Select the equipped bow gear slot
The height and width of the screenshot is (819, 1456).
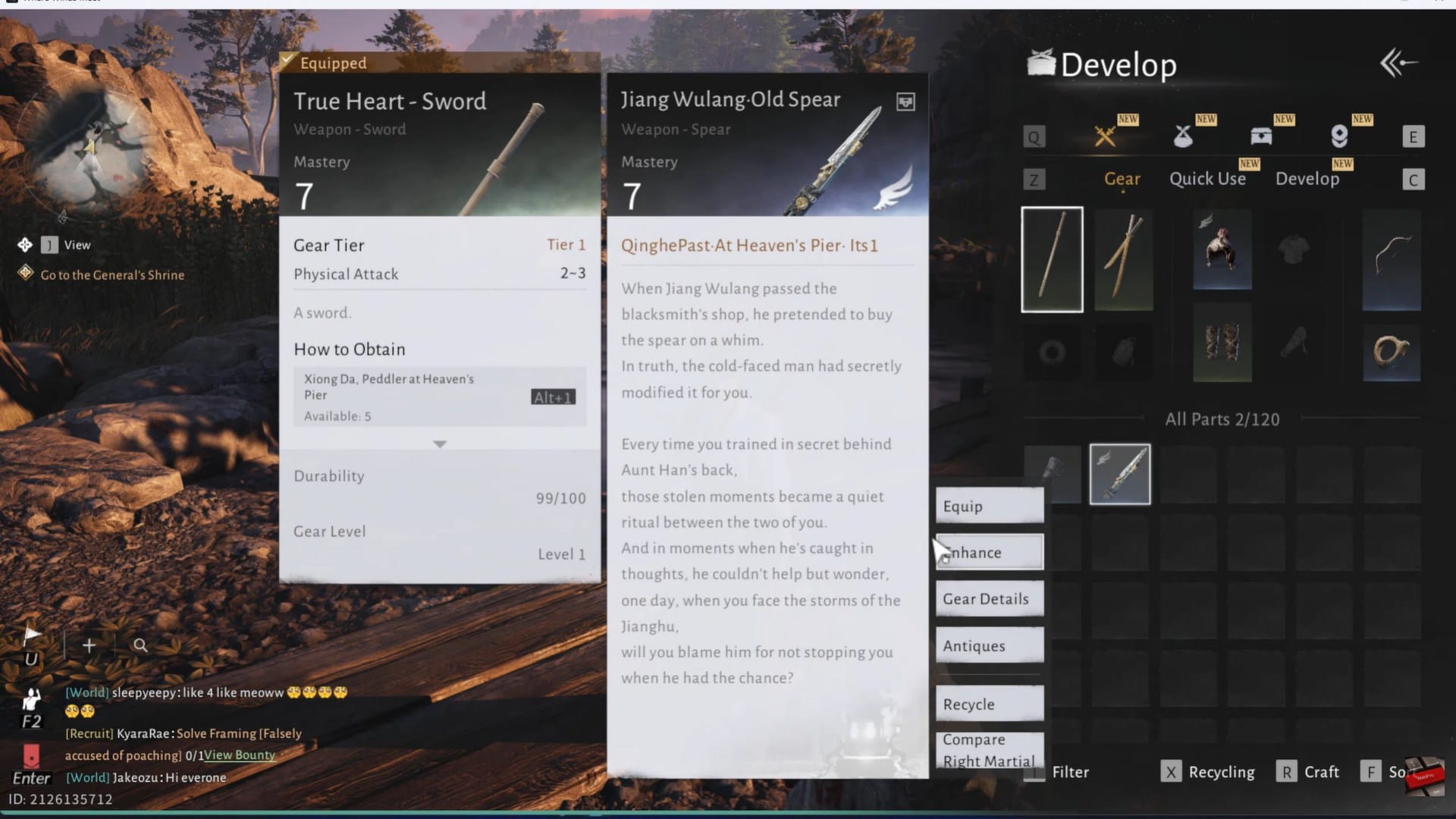tap(1392, 261)
